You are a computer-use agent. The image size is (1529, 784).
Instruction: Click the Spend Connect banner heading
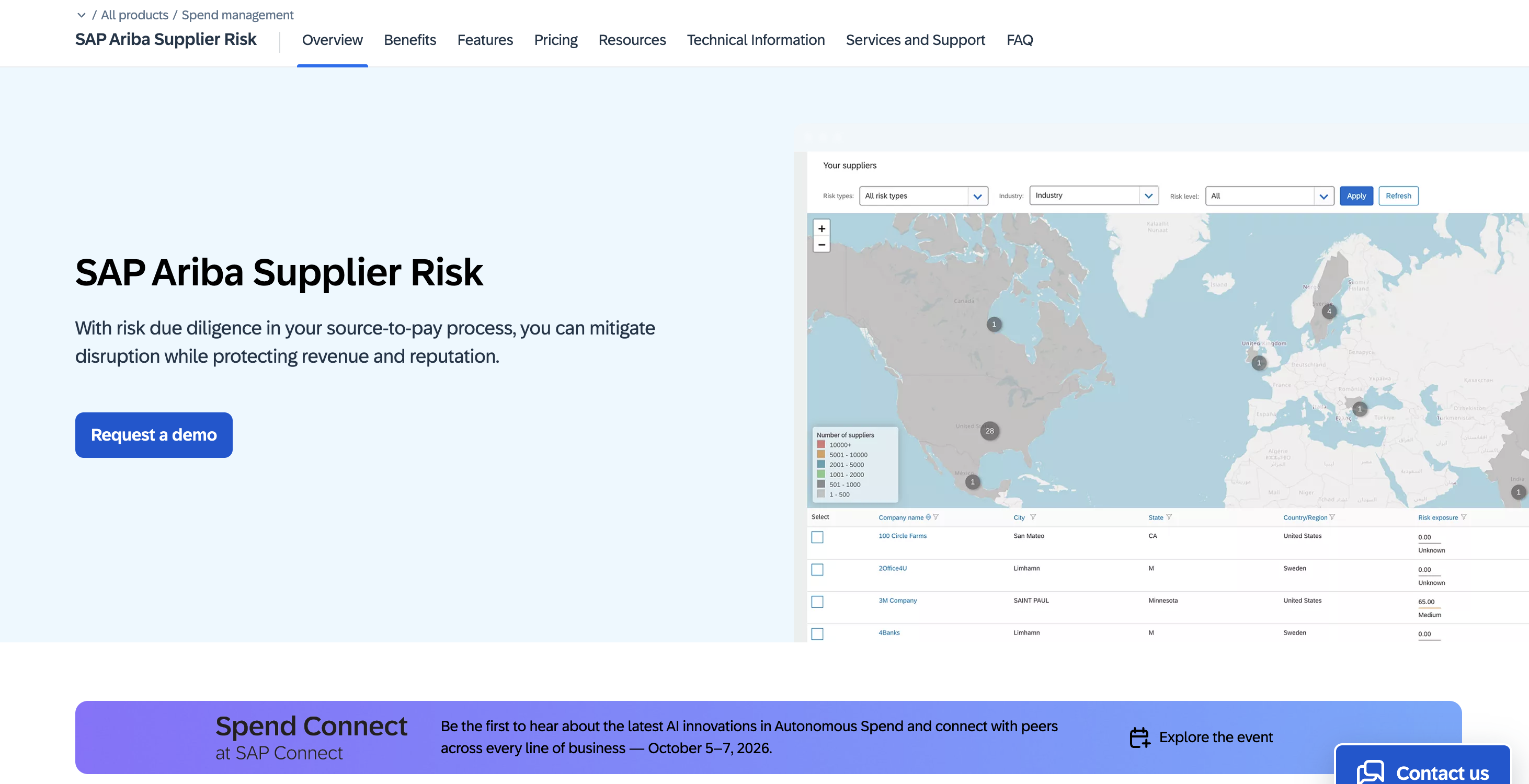(x=311, y=726)
